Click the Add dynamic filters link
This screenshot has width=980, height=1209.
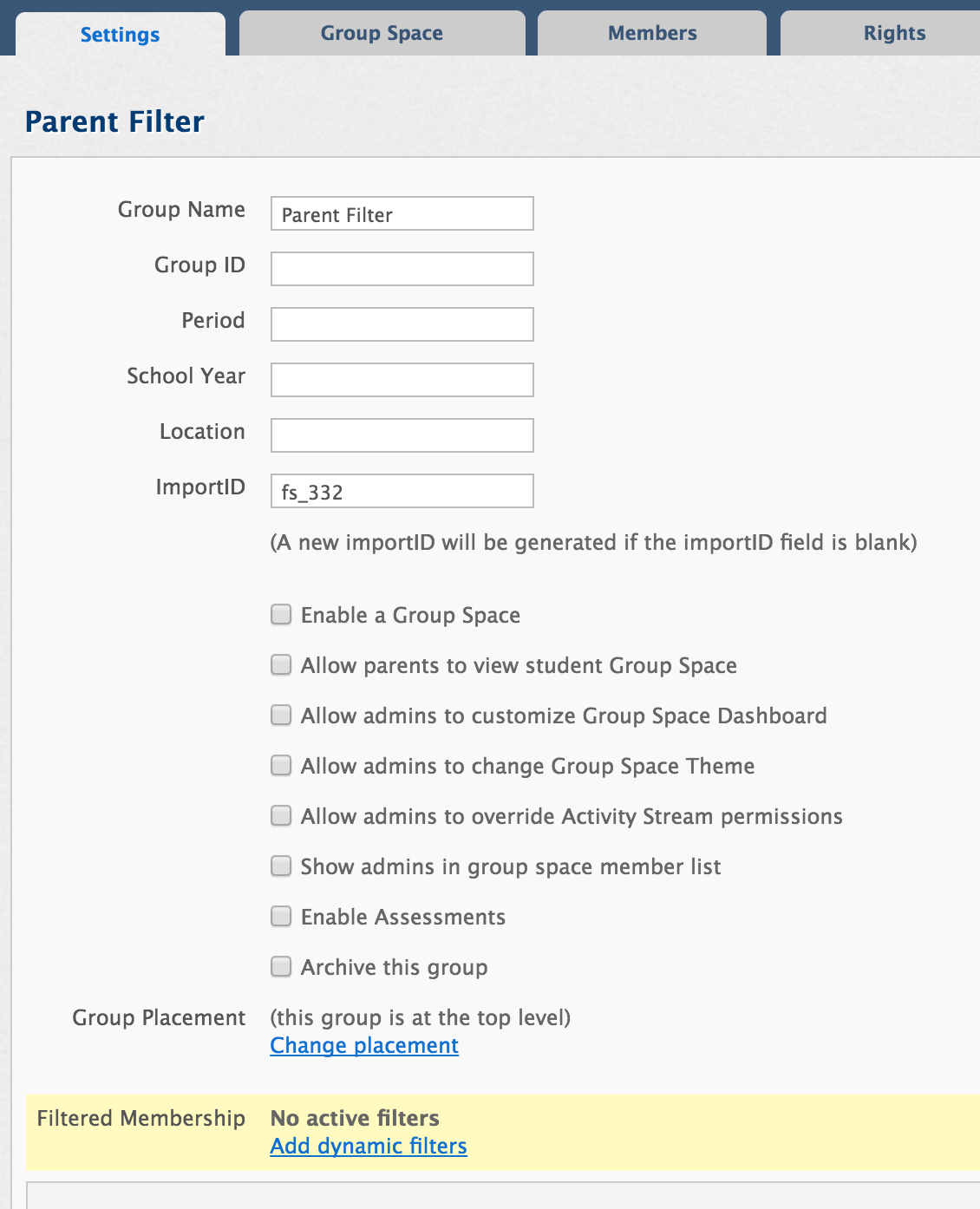click(x=369, y=1147)
